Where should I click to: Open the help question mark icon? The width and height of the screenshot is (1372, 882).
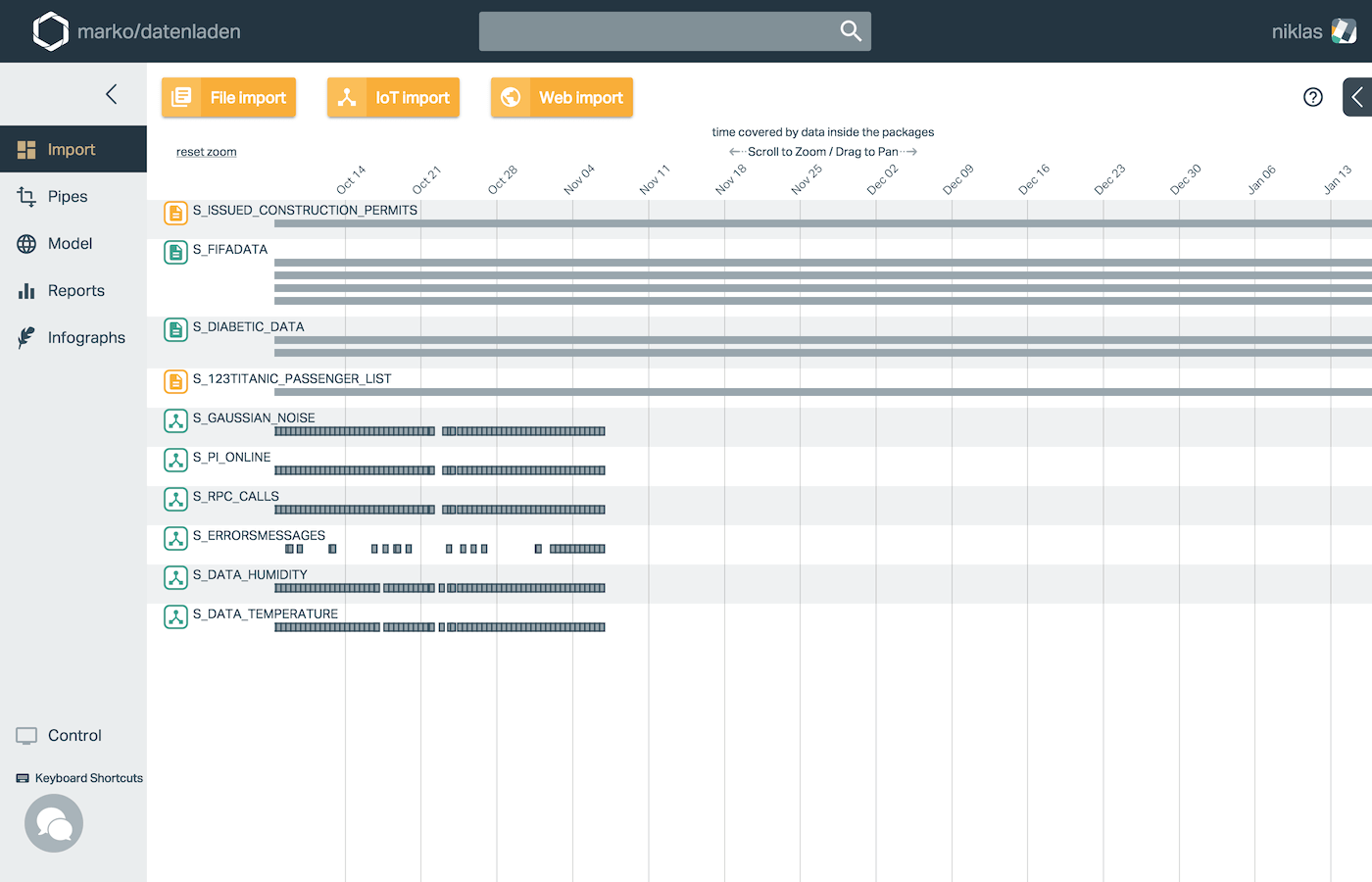coord(1312,97)
